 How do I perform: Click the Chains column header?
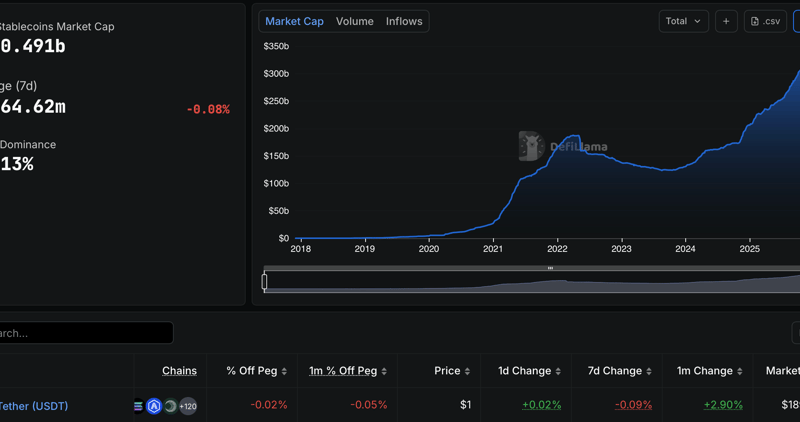point(180,371)
